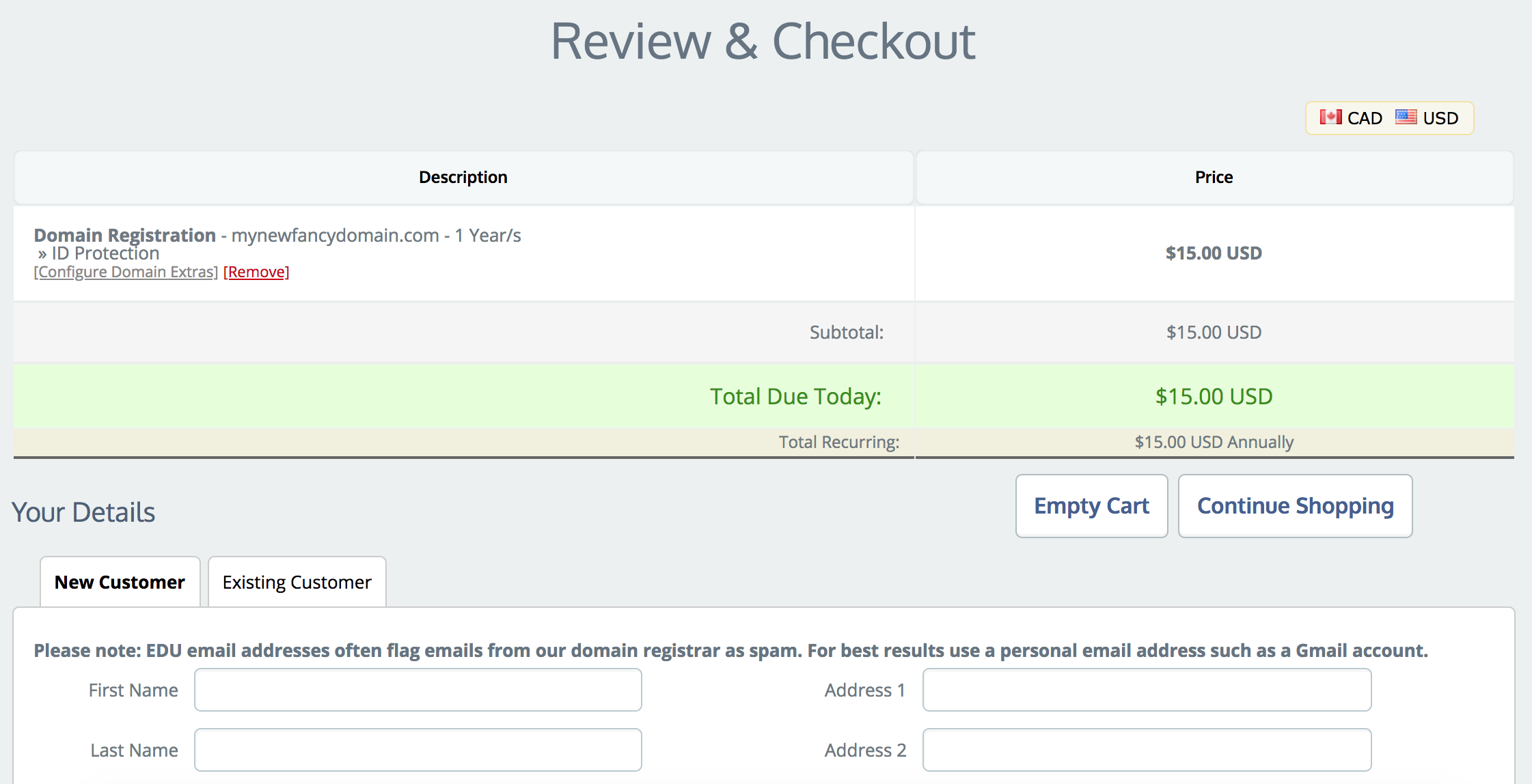Focus the First Name input field
The width and height of the screenshot is (1532, 784).
(418, 690)
